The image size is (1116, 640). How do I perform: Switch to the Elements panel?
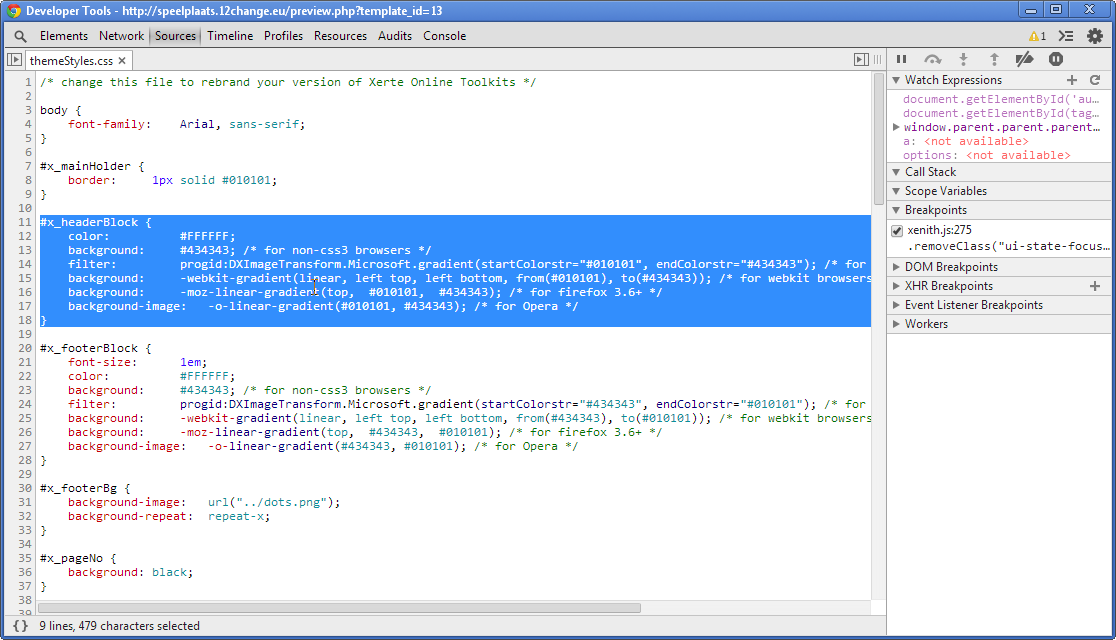[x=63, y=36]
